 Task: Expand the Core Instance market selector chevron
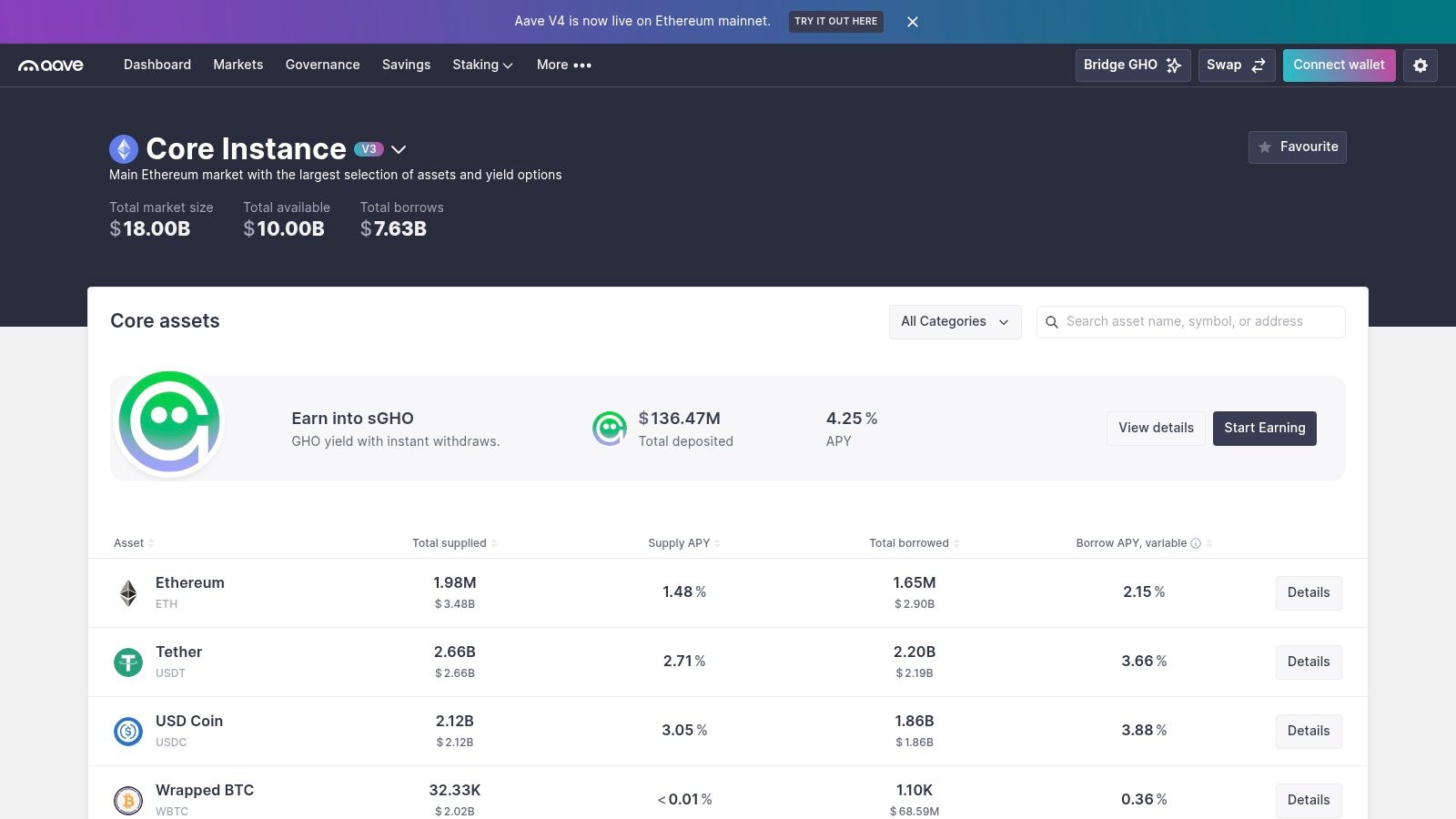(x=399, y=150)
